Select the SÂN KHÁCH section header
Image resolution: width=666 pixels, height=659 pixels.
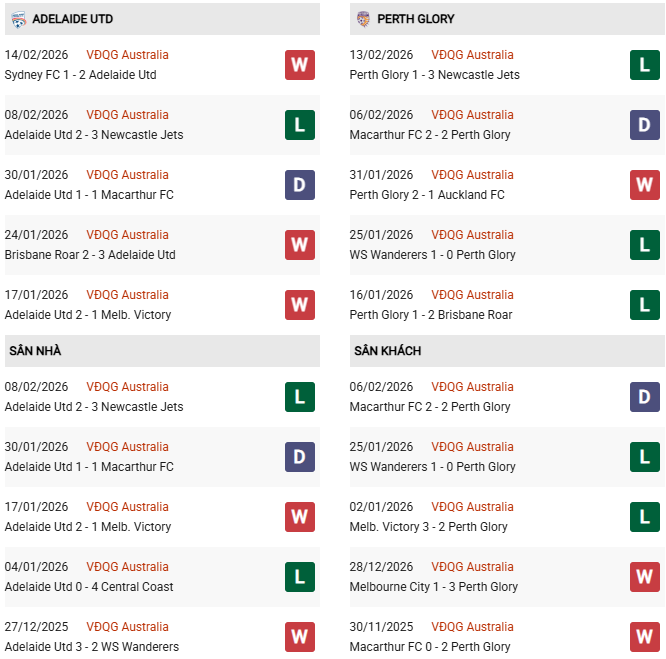click(x=387, y=351)
